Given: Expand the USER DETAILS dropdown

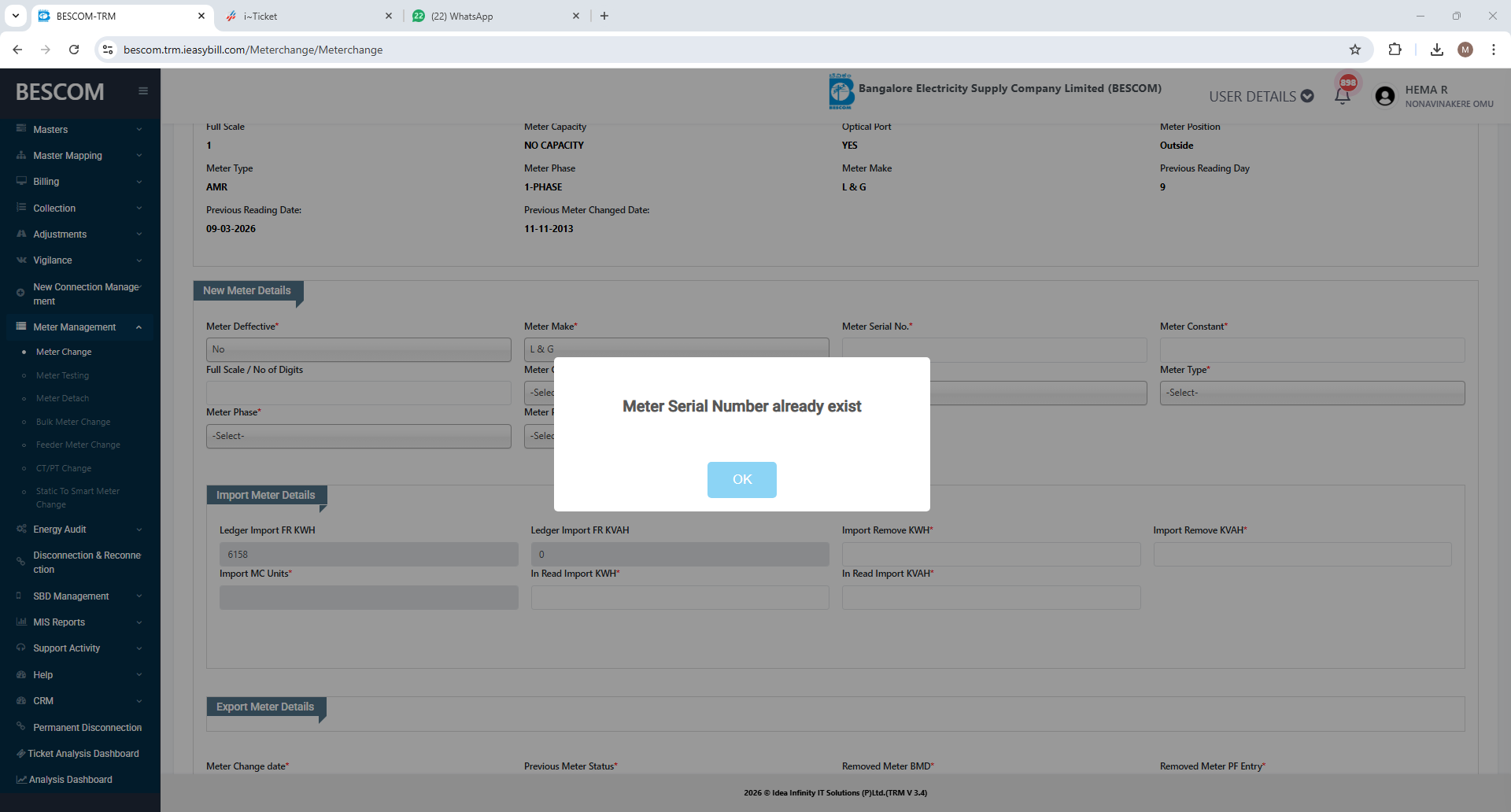Looking at the screenshot, I should tap(1261, 96).
